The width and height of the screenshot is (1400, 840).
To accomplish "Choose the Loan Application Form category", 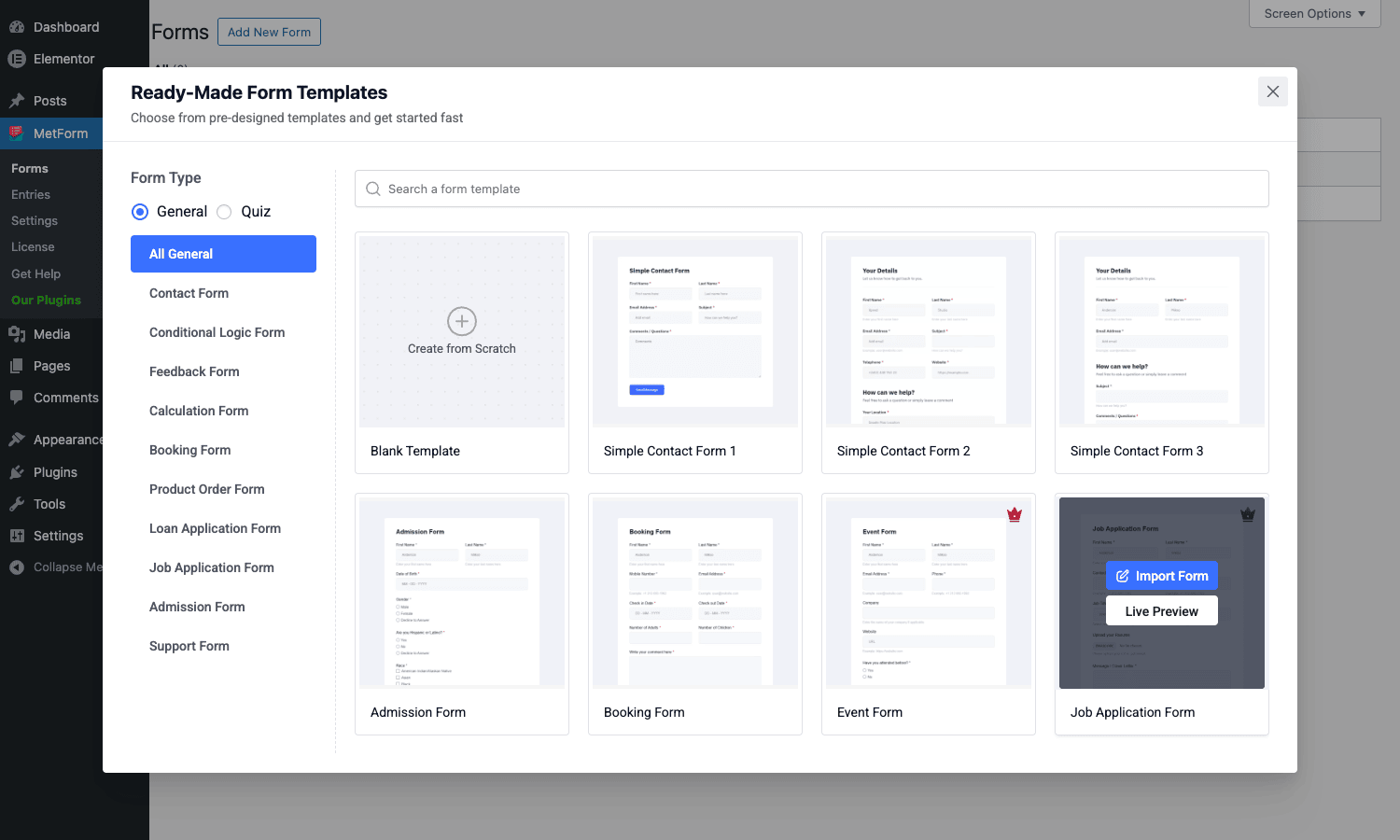I will click(215, 528).
